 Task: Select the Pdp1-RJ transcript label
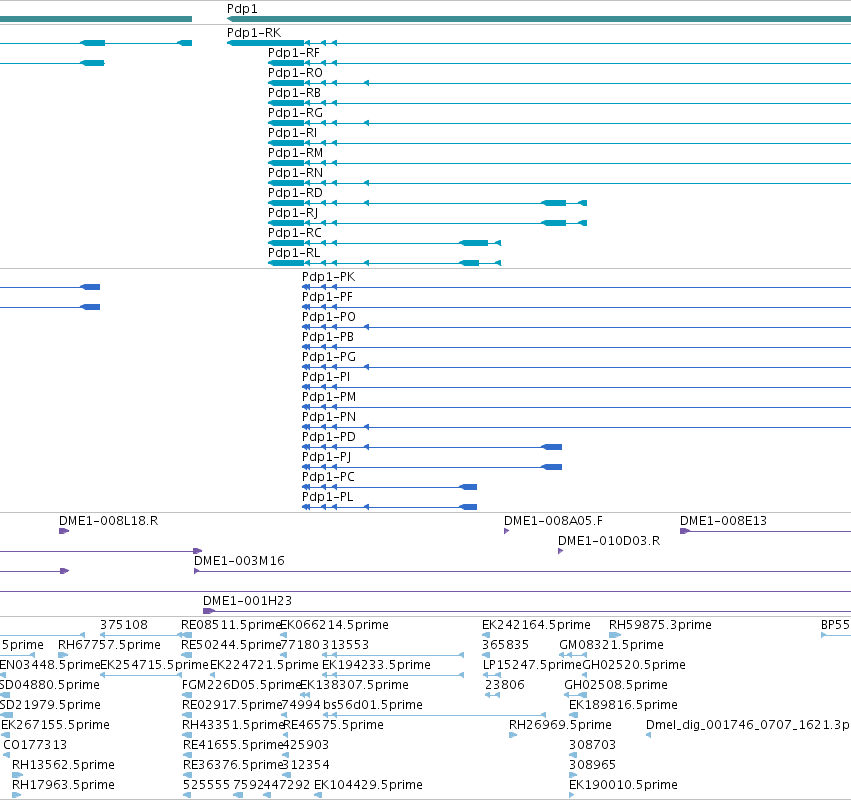pyautogui.click(x=293, y=213)
